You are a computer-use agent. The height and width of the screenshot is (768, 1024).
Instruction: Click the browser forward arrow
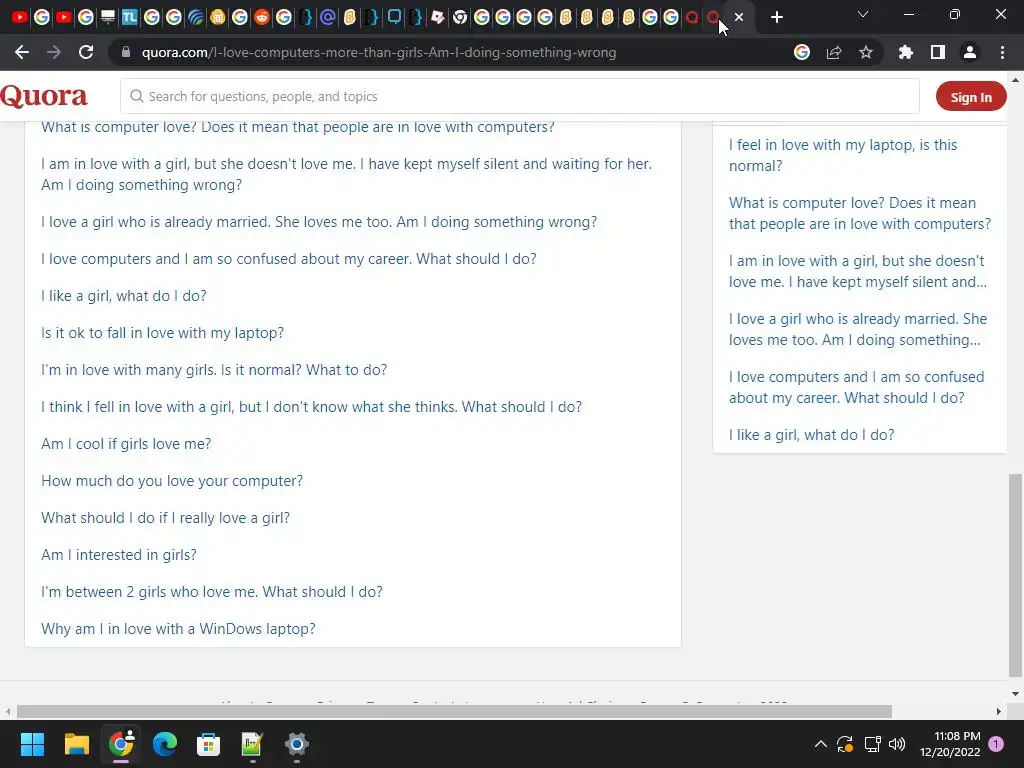pos(54,52)
